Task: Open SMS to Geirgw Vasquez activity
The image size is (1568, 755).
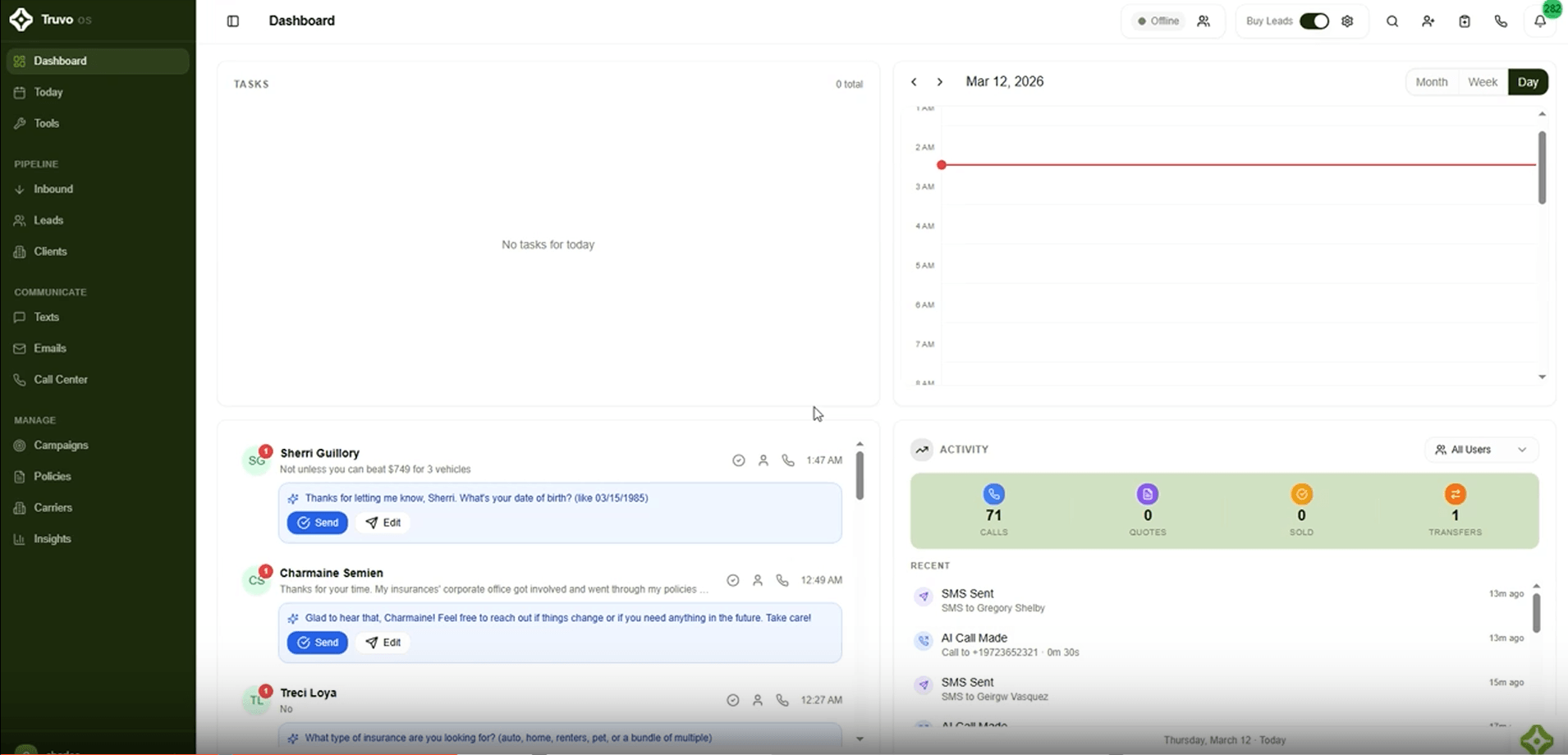Action: pos(1218,689)
